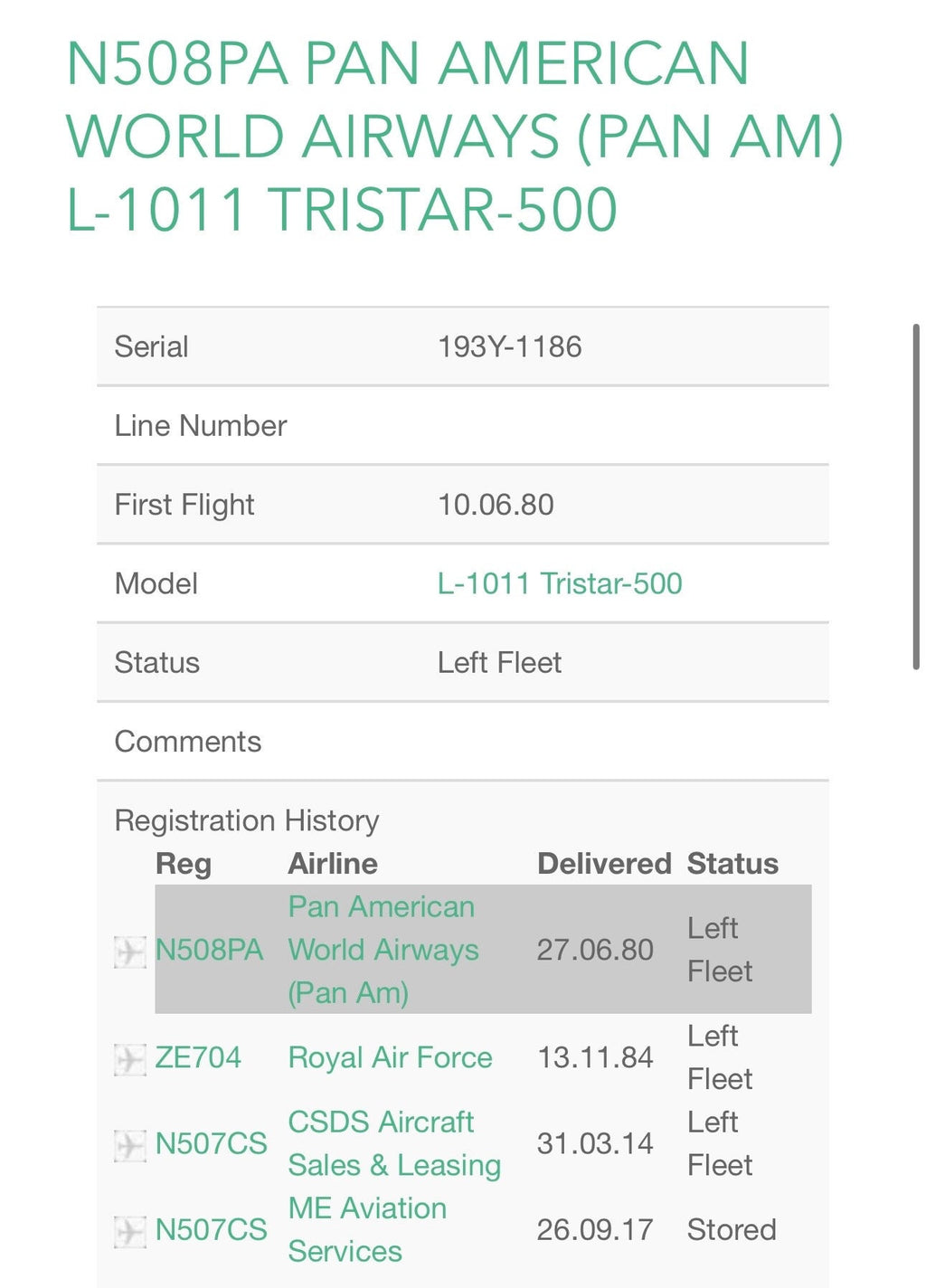Click the airplane icon in the ME Aviation row

click(x=129, y=1231)
